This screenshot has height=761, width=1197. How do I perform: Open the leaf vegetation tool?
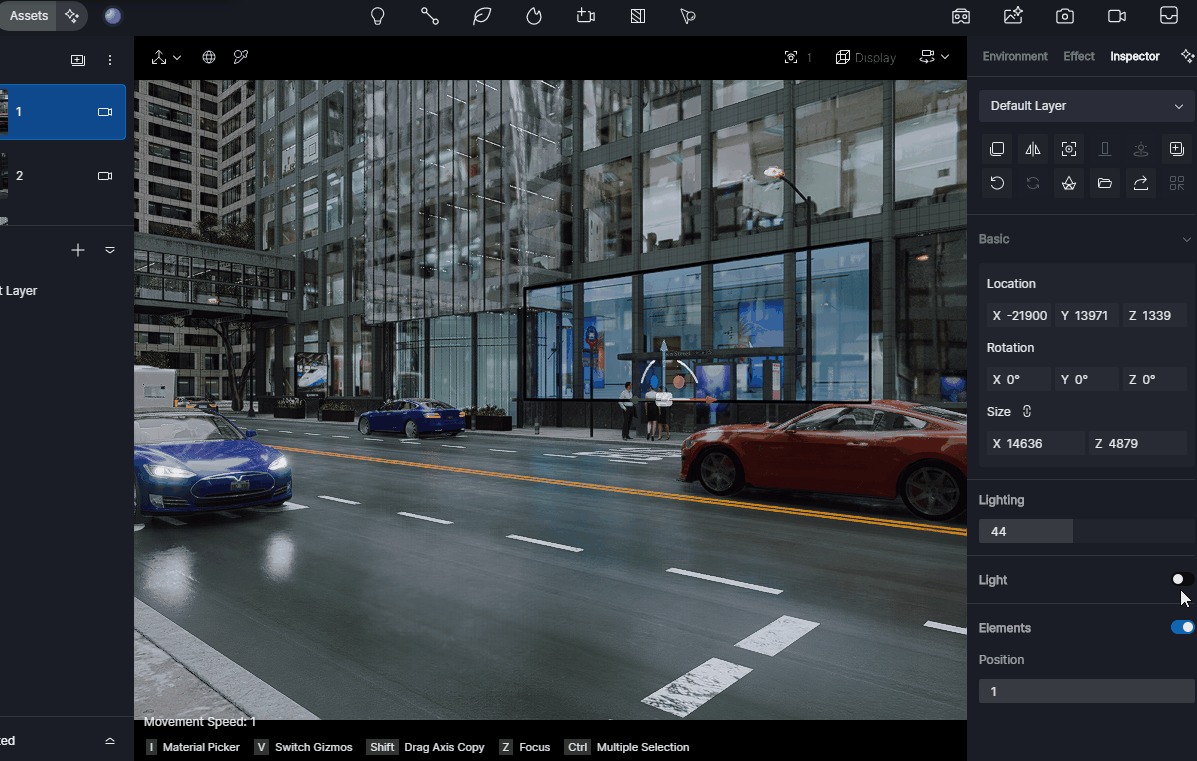pyautogui.click(x=482, y=16)
